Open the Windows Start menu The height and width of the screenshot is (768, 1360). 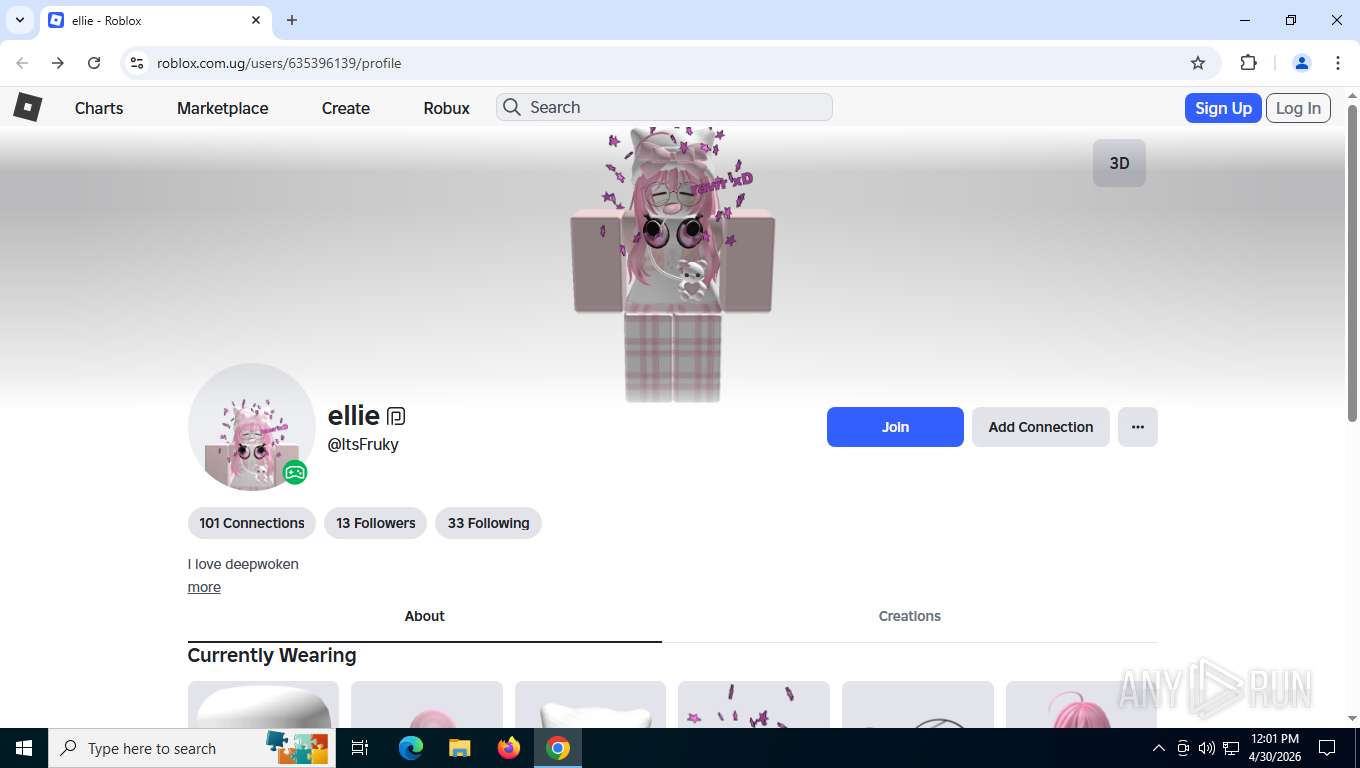(23, 748)
